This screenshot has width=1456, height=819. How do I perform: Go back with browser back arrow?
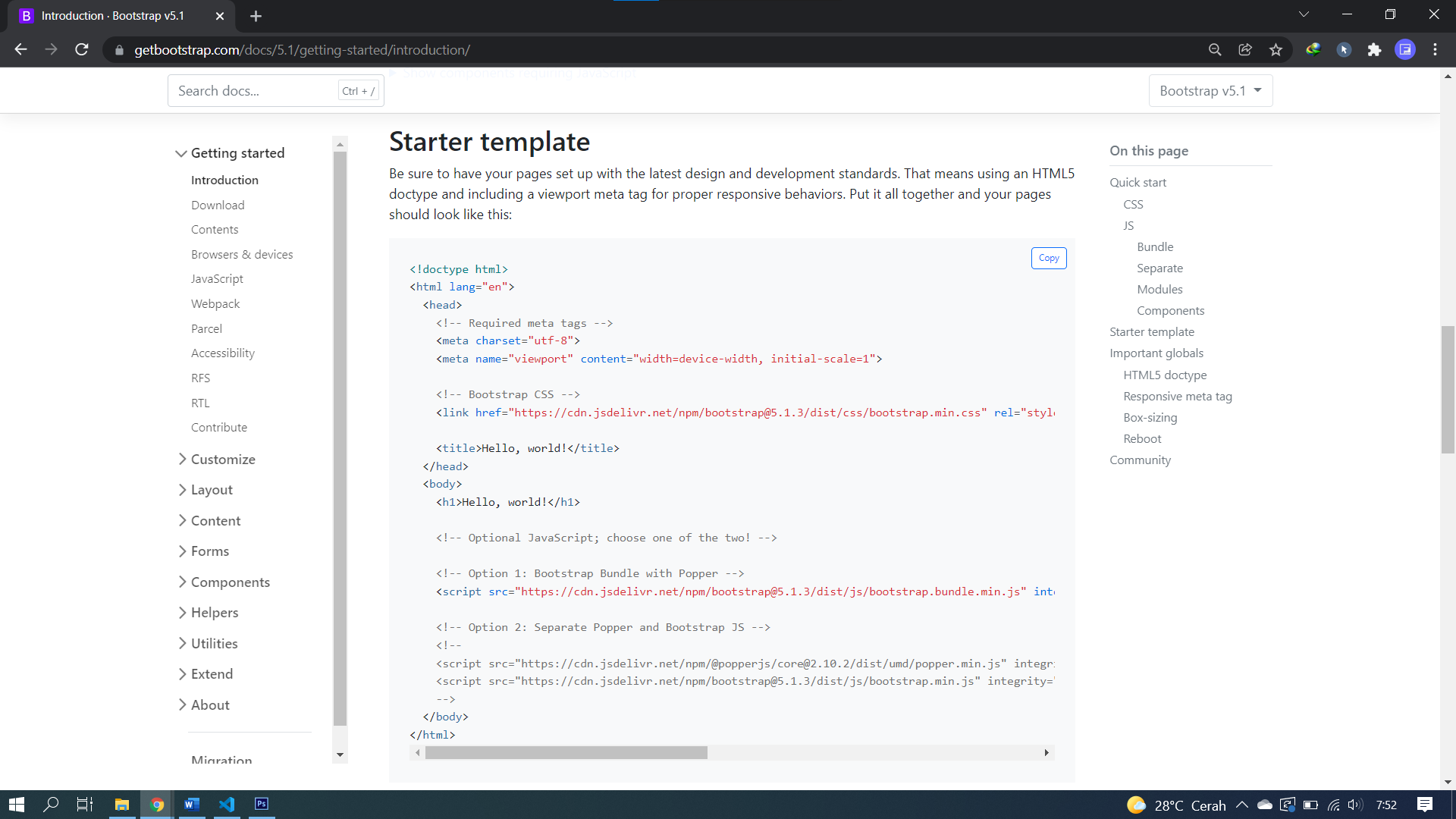tap(20, 49)
